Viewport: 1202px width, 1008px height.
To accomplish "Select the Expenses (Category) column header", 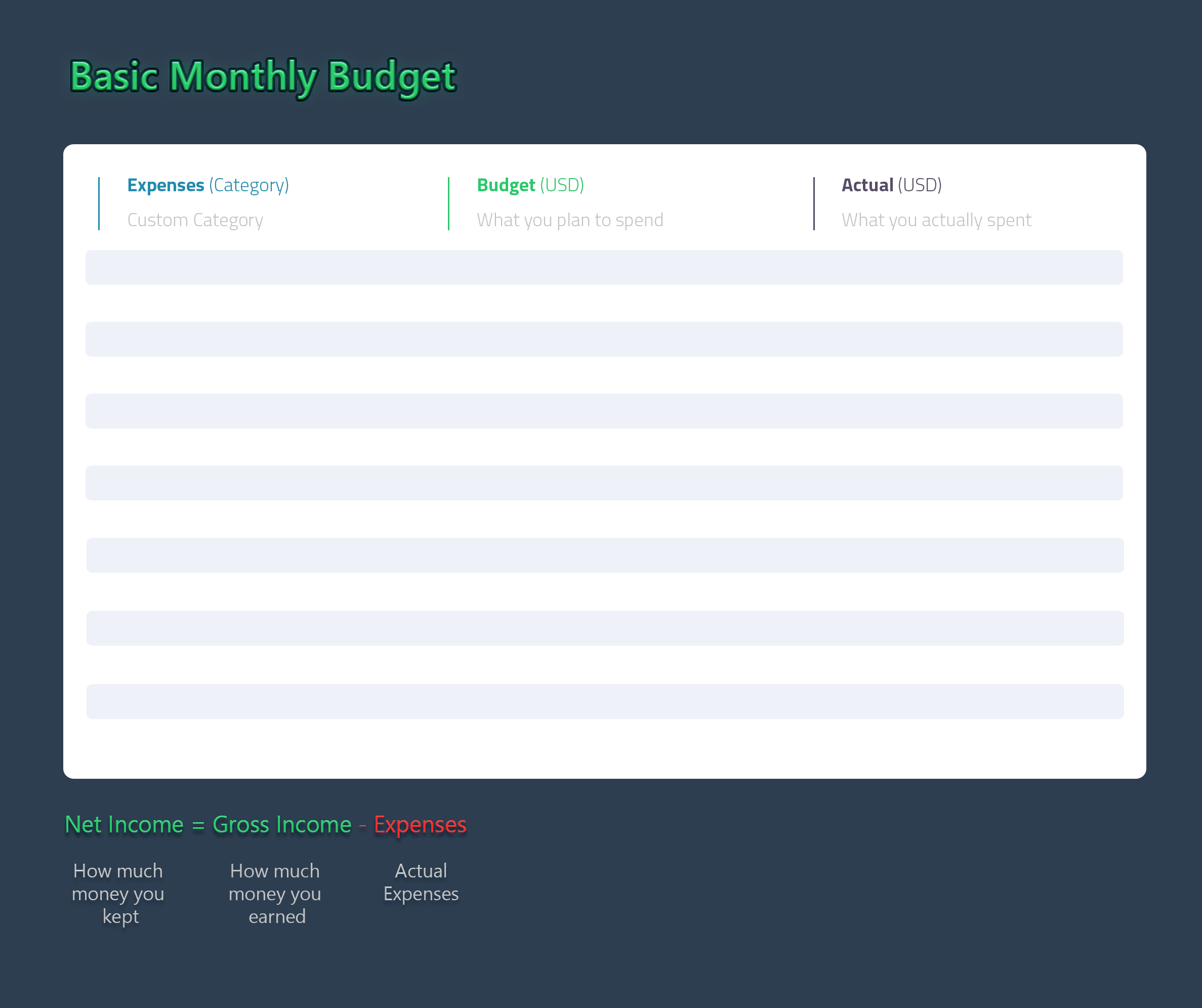I will [208, 185].
